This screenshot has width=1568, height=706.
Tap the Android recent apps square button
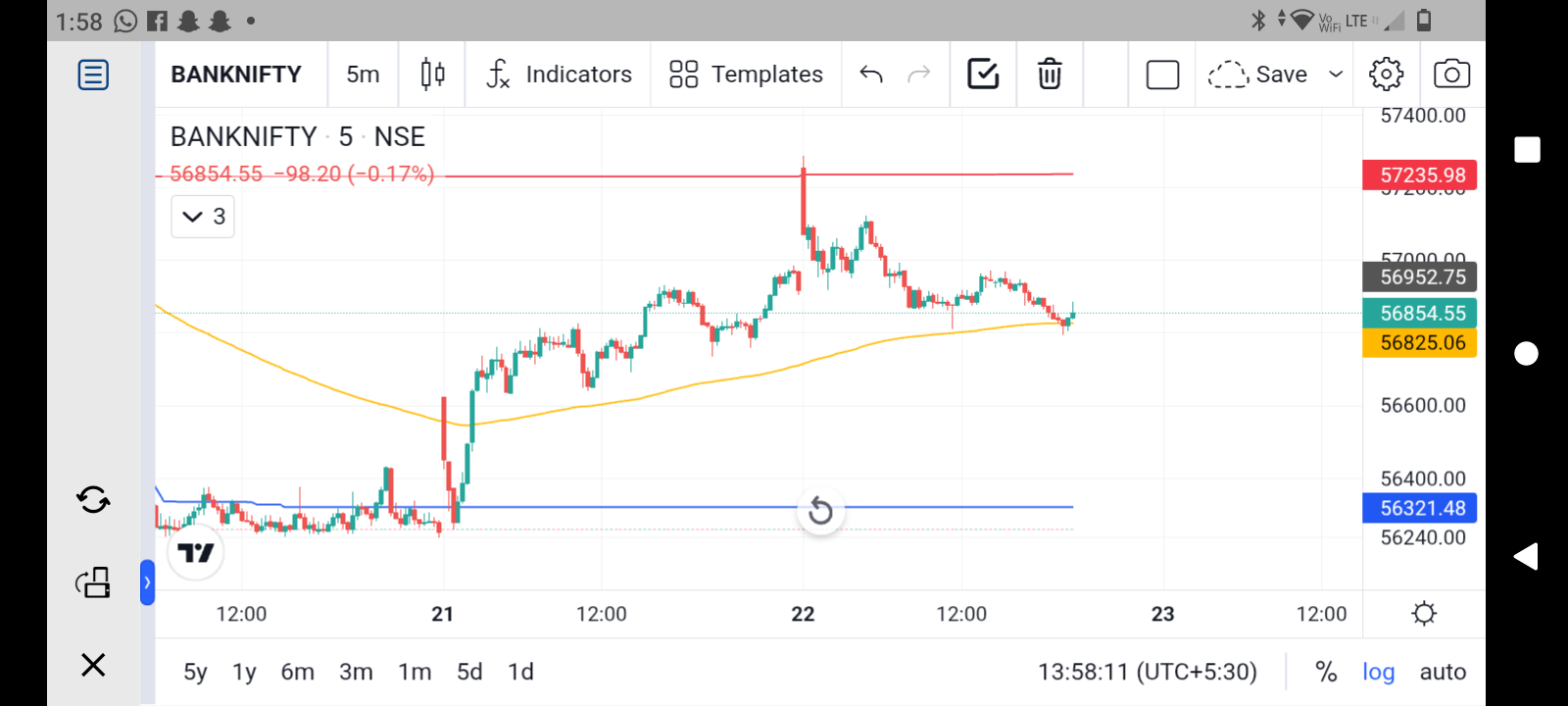(1527, 149)
